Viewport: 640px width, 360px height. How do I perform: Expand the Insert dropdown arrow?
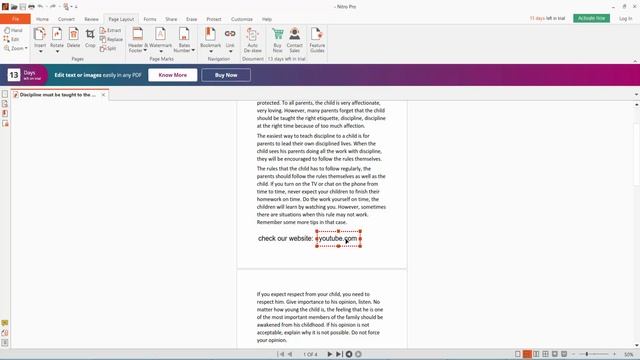tap(40, 51)
